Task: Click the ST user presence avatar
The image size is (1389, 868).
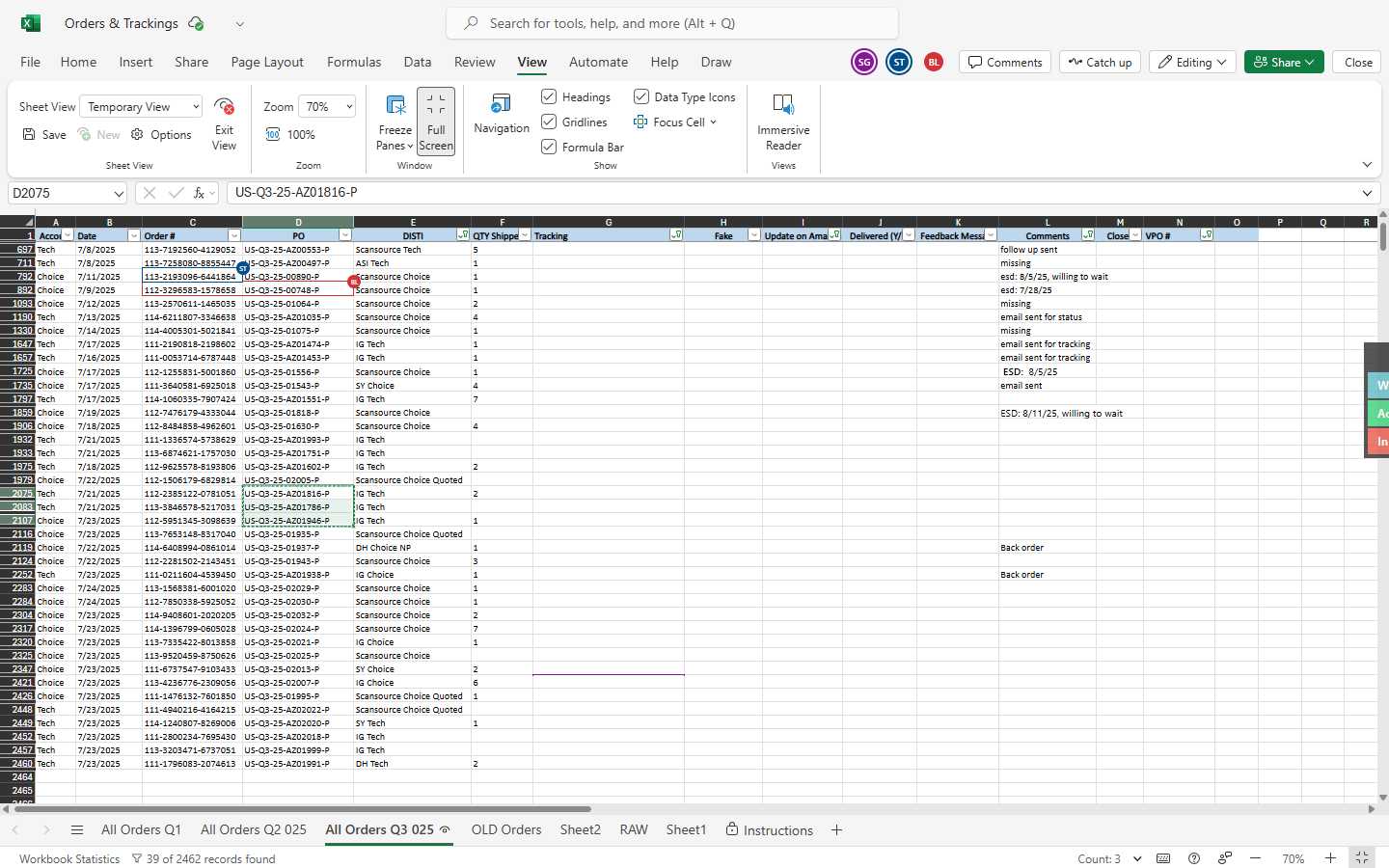Action: point(899,62)
